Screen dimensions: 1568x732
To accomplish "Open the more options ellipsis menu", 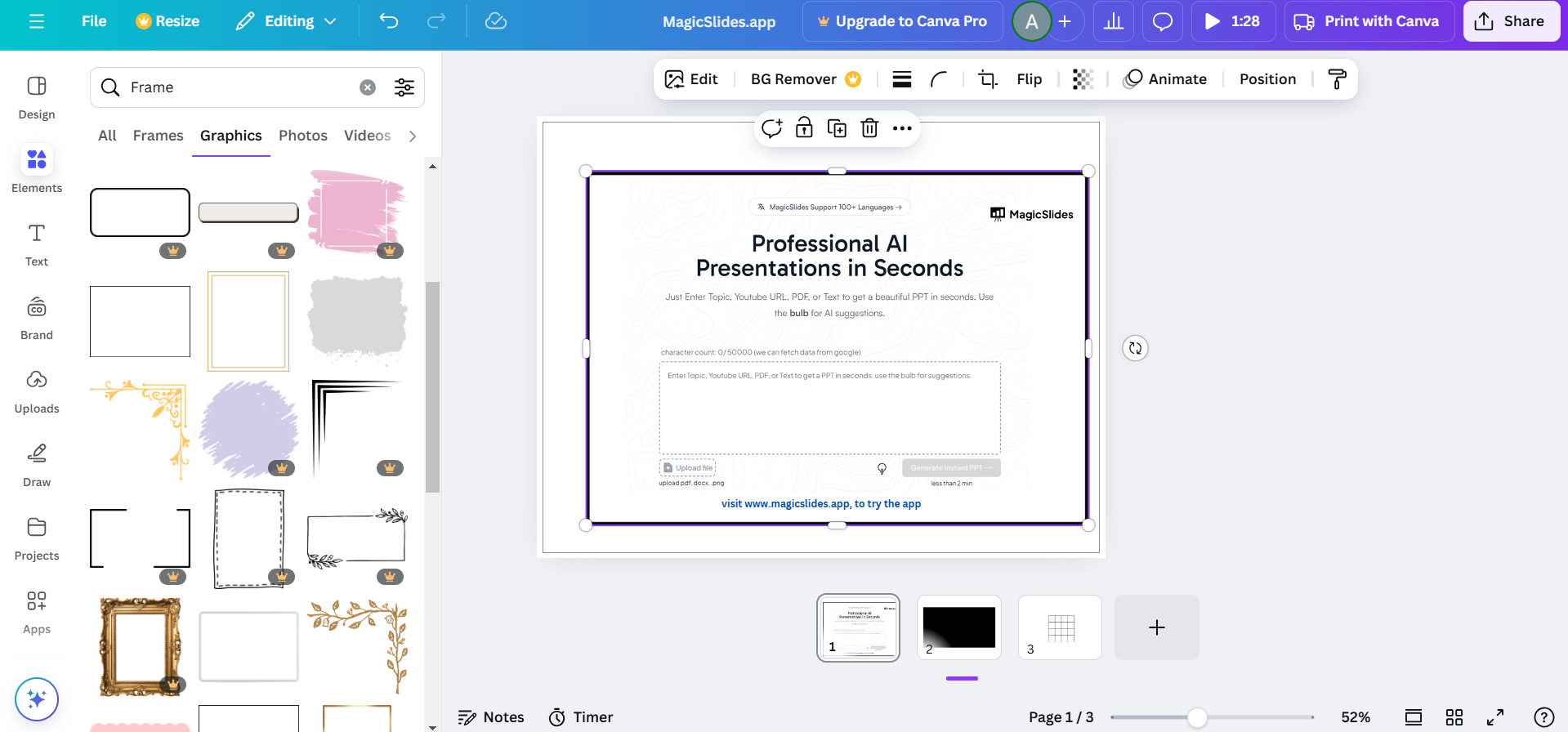I will 902,128.
